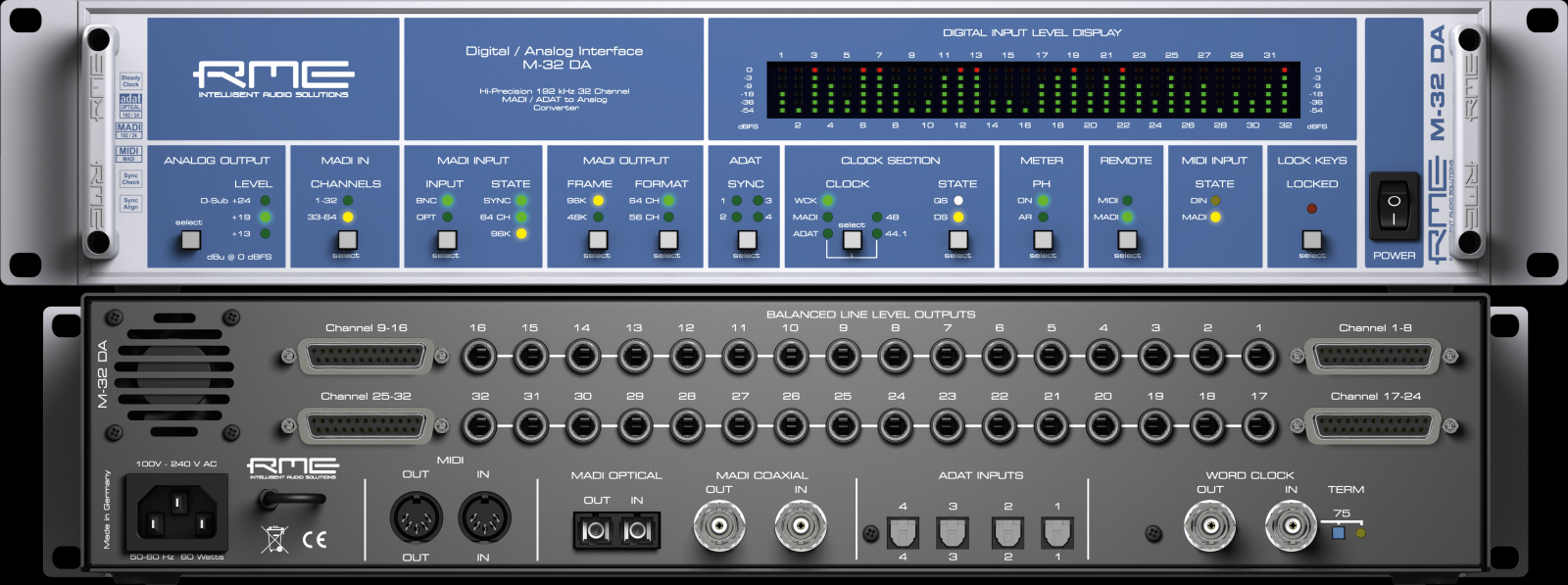Image resolution: width=1568 pixels, height=585 pixels.
Task: Push the MADI IN channels select button
Action: click(346, 239)
